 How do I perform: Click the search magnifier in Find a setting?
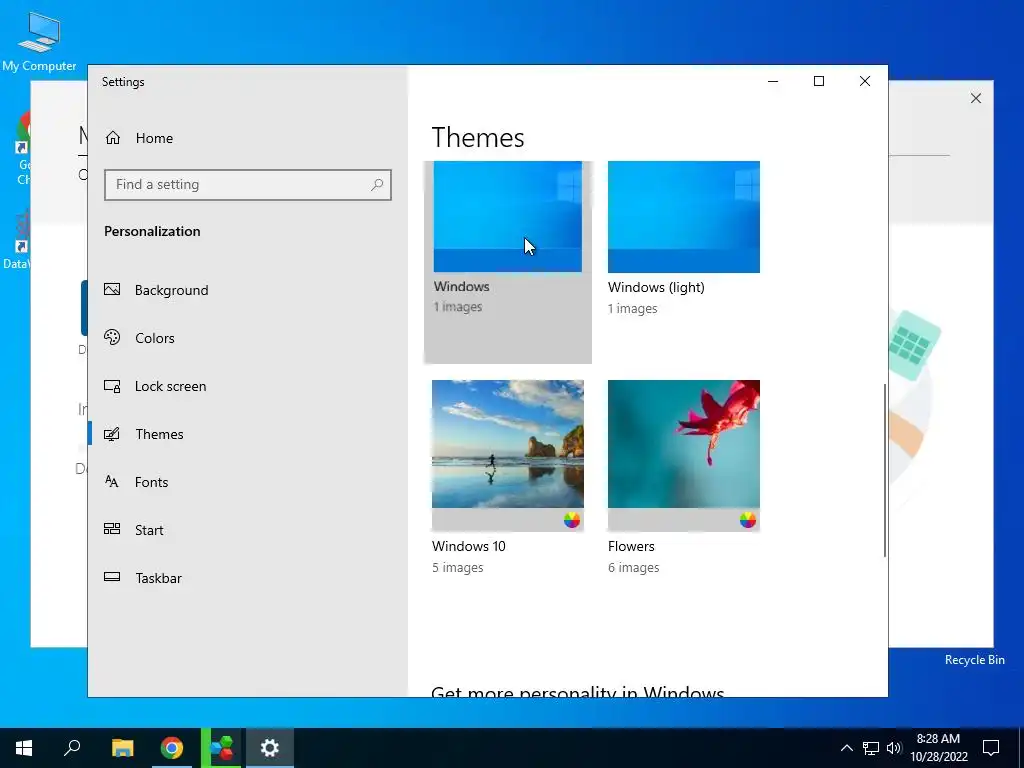[377, 185]
